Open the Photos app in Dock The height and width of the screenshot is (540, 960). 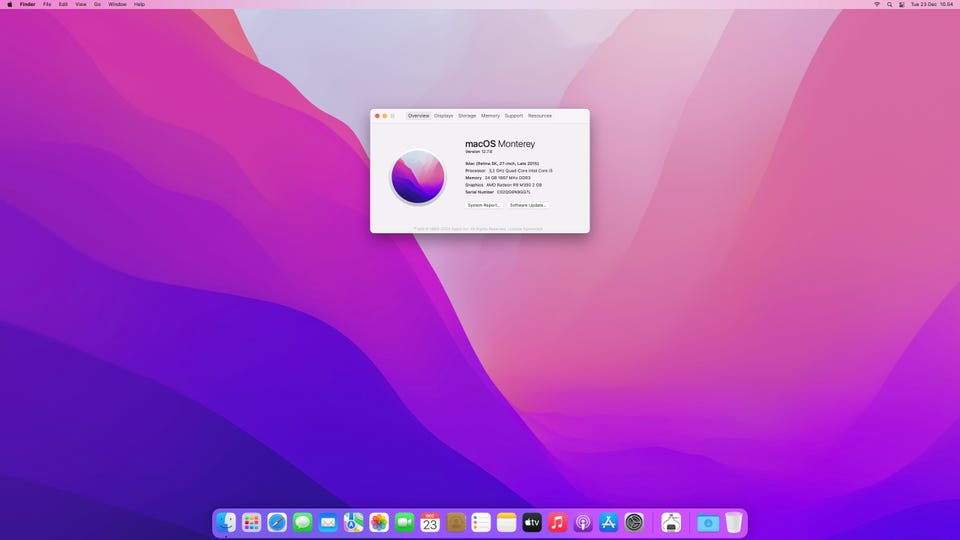click(x=379, y=522)
